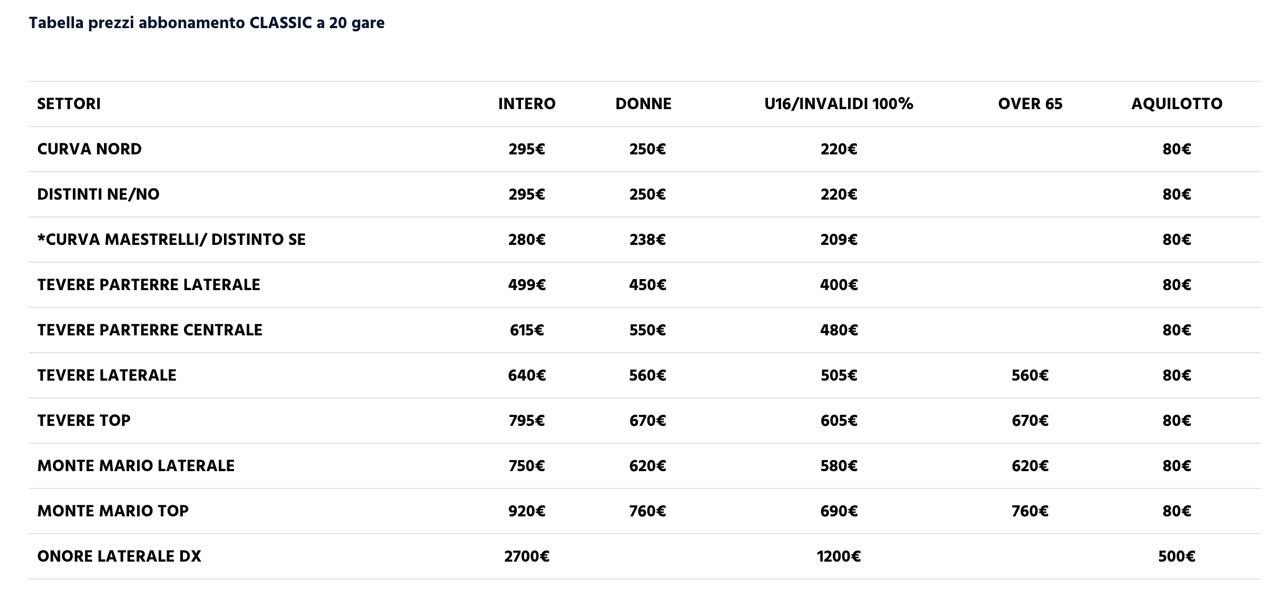Viewport: 1280px width, 615px height.
Task: Click the 1200€ U16 price cell
Action: [x=839, y=556]
